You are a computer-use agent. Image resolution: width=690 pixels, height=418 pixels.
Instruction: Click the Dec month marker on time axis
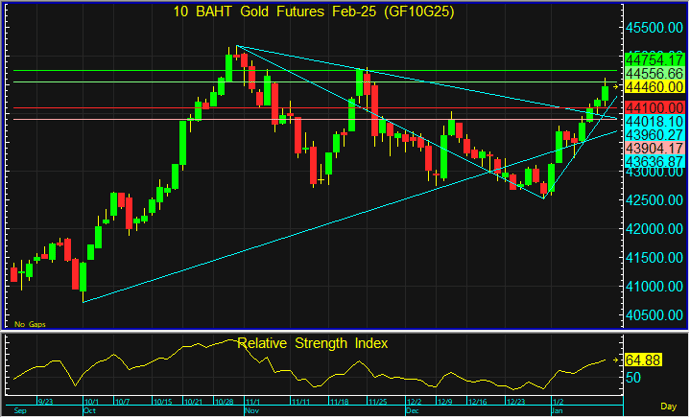[412, 411]
